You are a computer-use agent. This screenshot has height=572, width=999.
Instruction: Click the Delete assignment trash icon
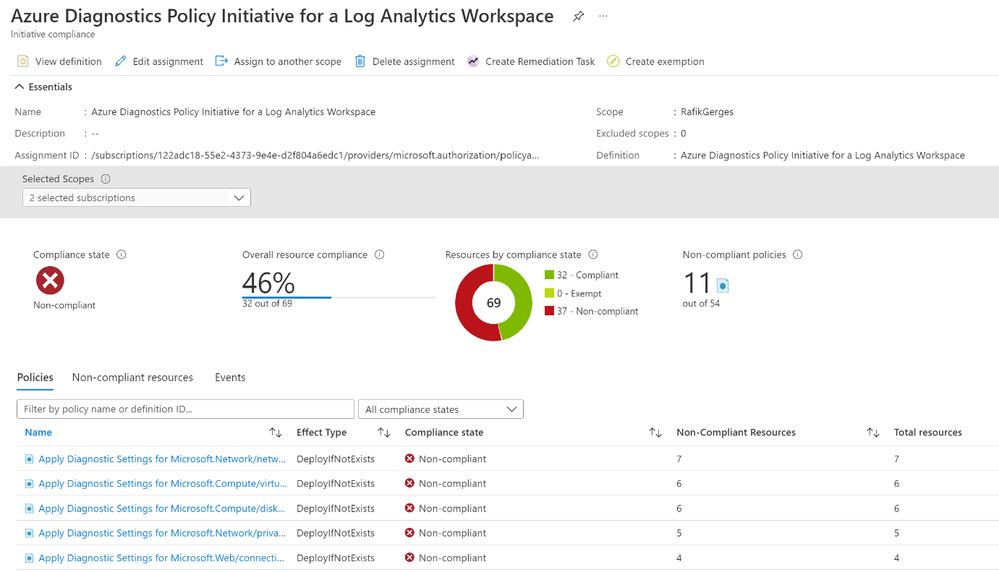360,61
